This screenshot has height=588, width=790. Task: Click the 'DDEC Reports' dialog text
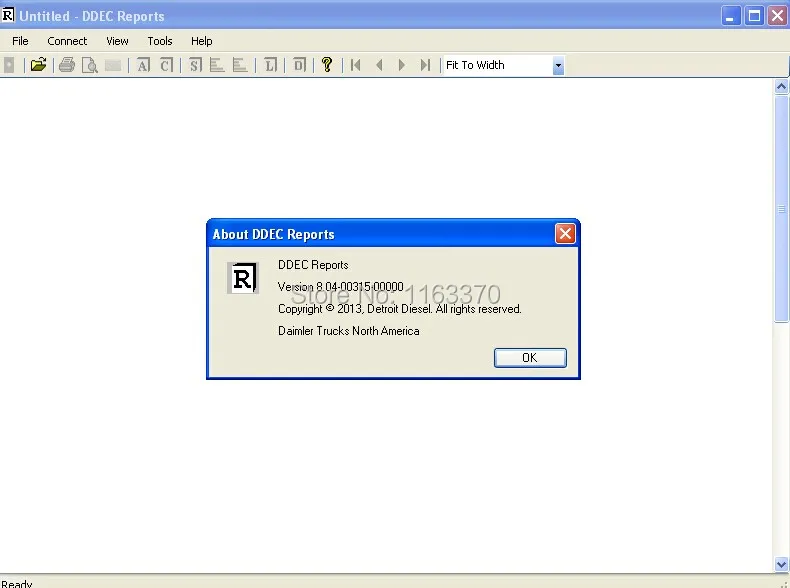coord(313,265)
